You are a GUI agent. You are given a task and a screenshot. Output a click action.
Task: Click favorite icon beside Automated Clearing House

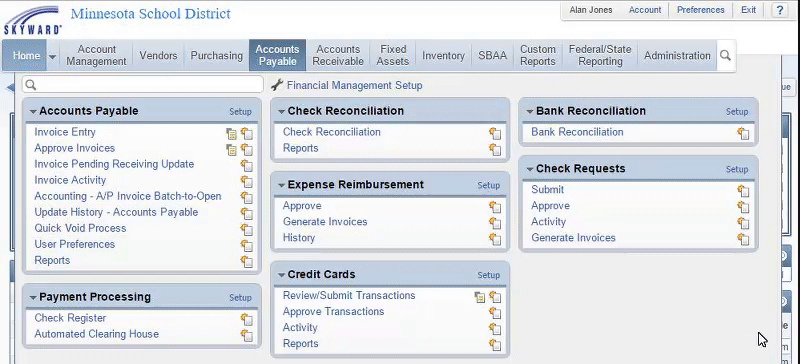(x=247, y=335)
